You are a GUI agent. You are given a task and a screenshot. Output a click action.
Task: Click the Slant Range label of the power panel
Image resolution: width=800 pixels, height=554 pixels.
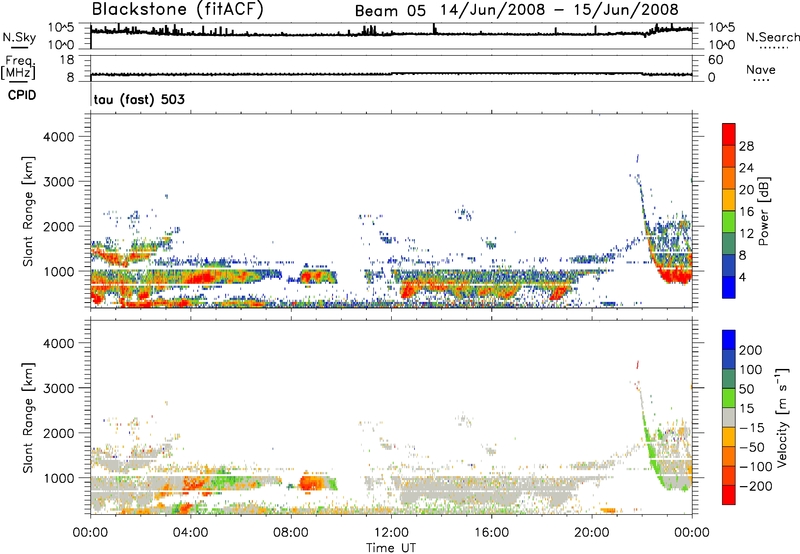point(28,211)
